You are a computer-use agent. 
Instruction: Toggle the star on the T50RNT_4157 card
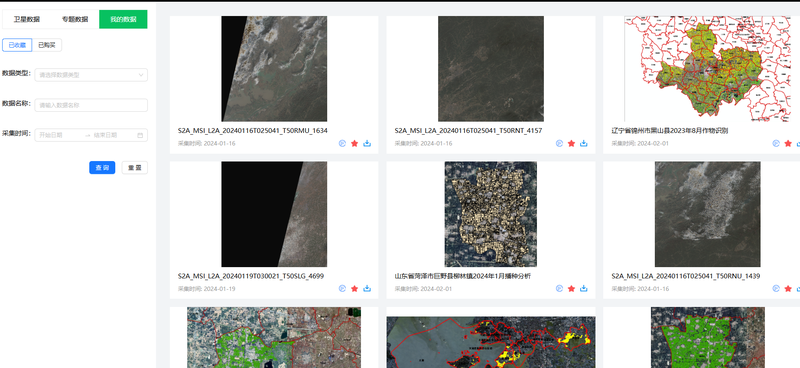click(571, 143)
